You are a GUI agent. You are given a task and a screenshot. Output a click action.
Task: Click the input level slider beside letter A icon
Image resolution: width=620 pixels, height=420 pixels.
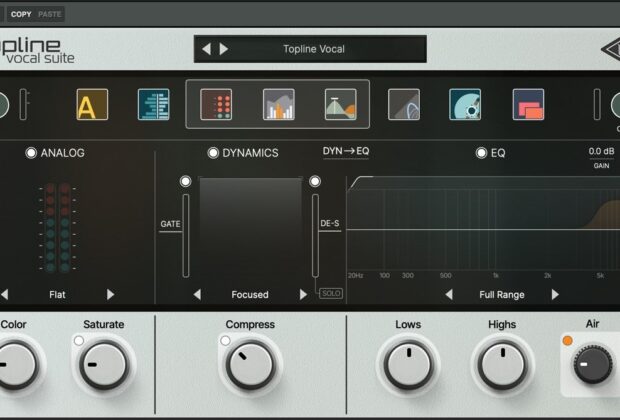pos(23,104)
